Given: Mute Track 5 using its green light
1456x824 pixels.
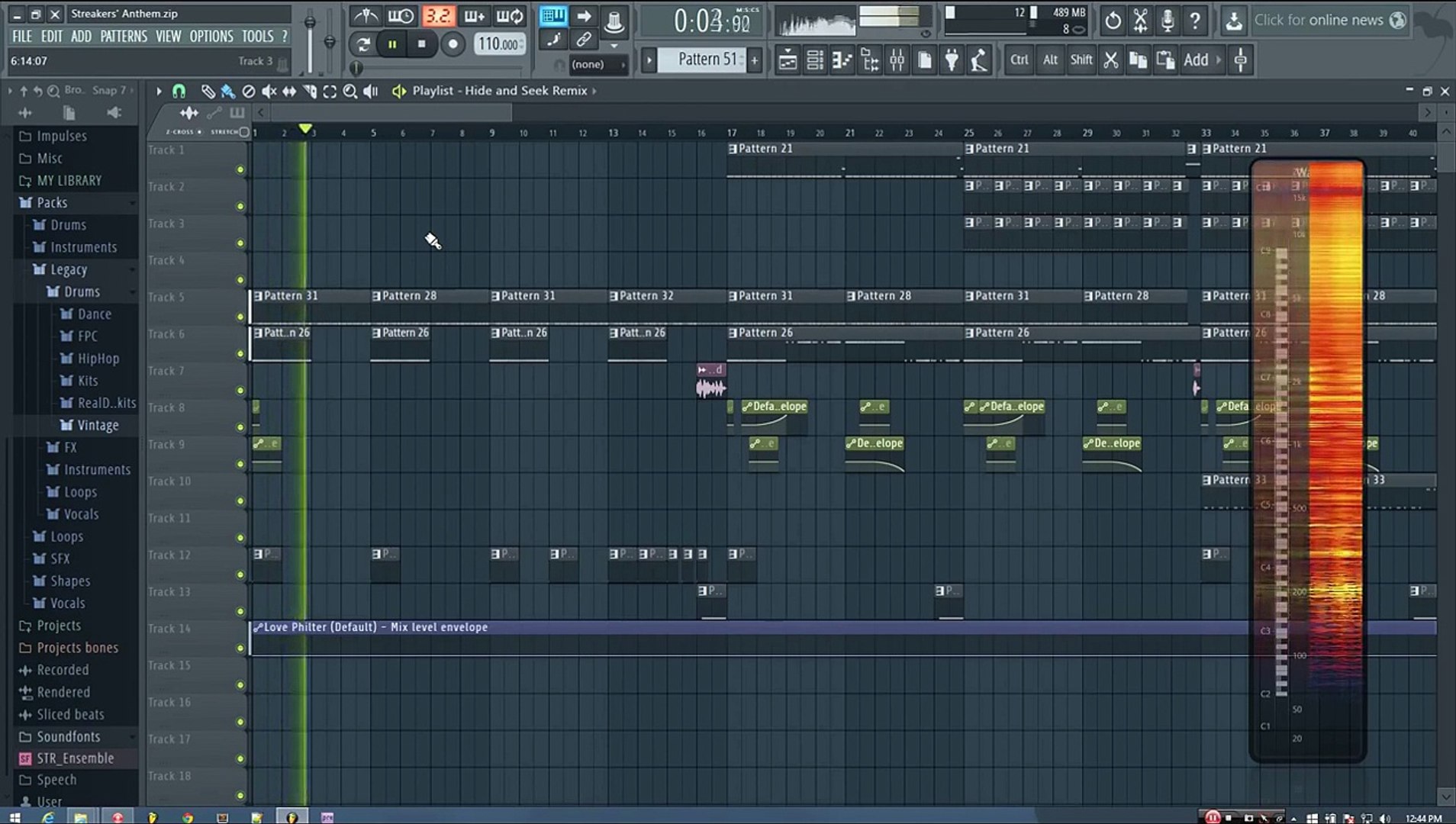Looking at the screenshot, I should (x=240, y=317).
